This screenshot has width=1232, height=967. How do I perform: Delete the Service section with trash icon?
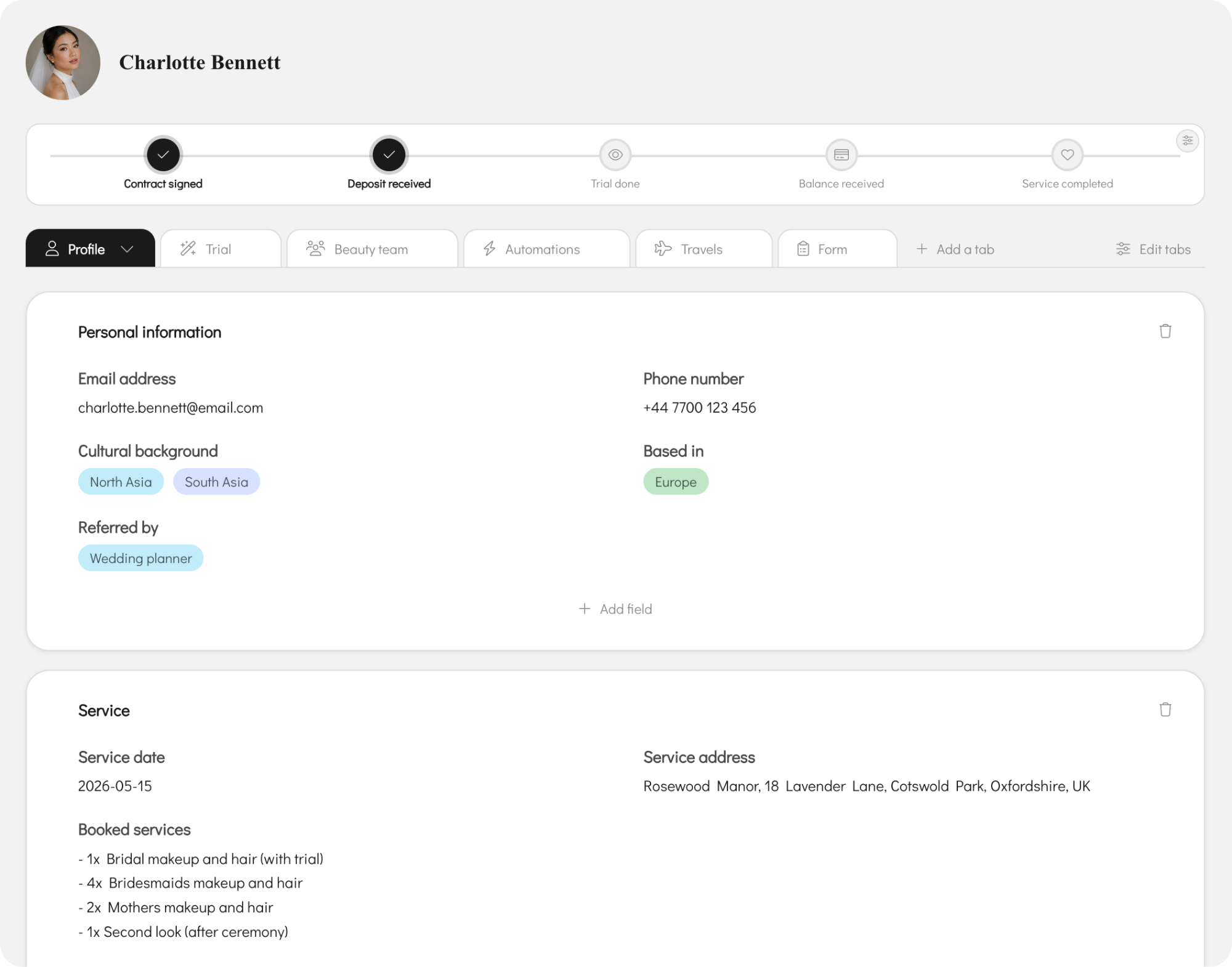pos(1165,710)
